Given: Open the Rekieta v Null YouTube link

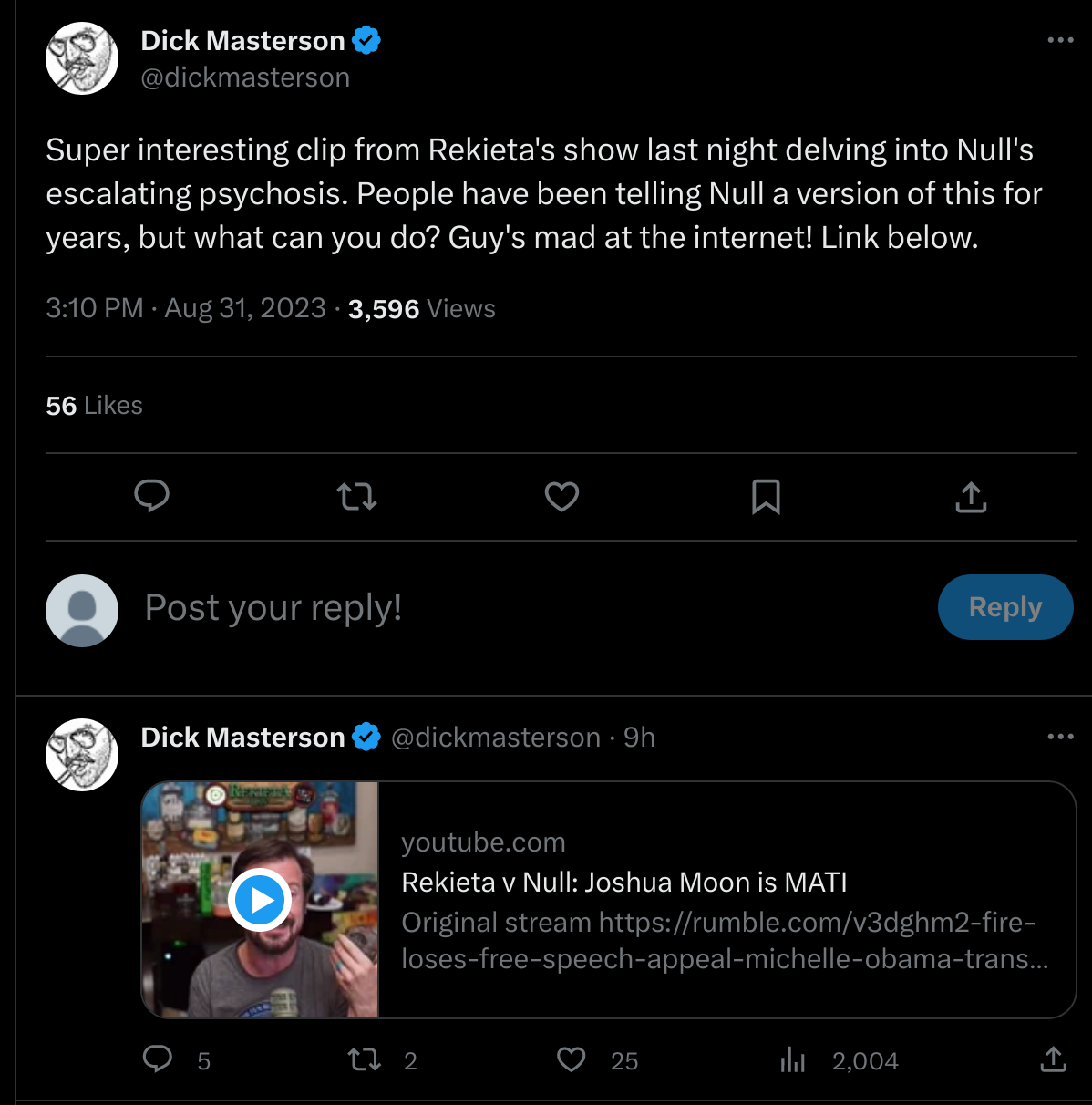Looking at the screenshot, I should [624, 883].
